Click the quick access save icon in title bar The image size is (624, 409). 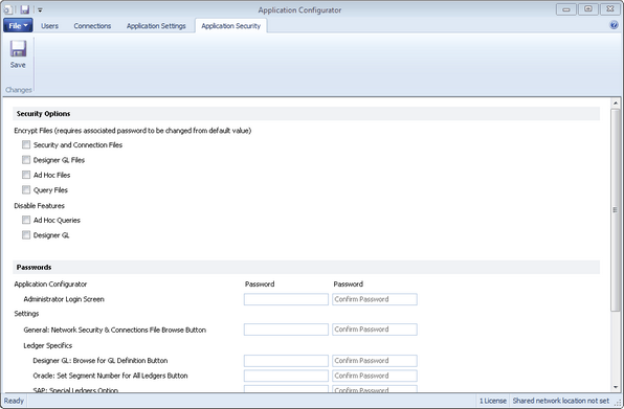[x=25, y=9]
